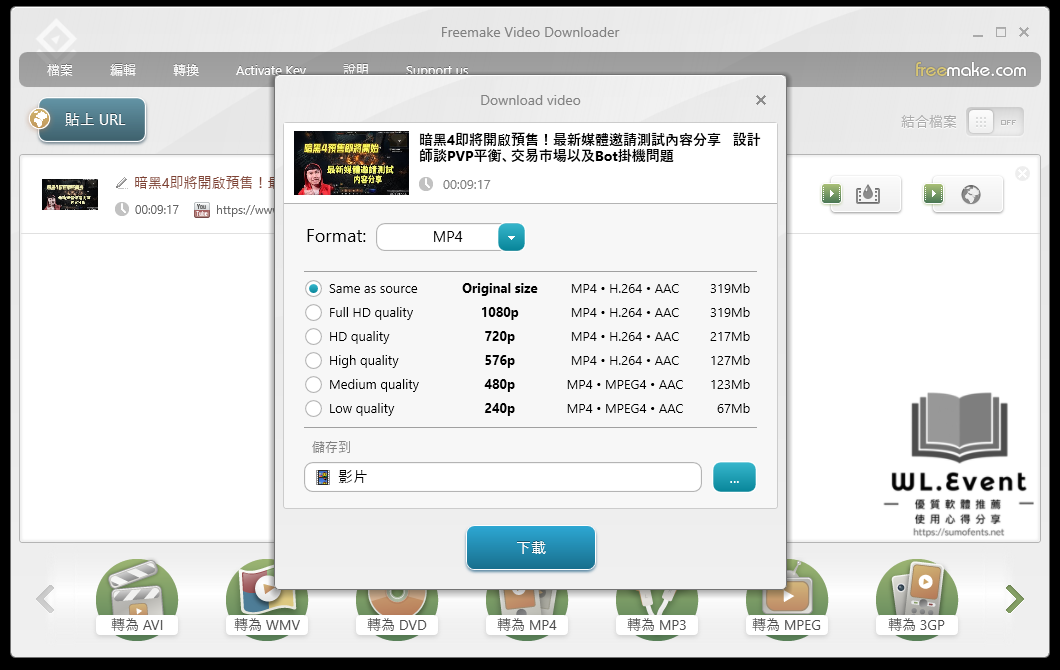Open the Format dropdown arrow
This screenshot has width=1060, height=670.
tap(511, 237)
